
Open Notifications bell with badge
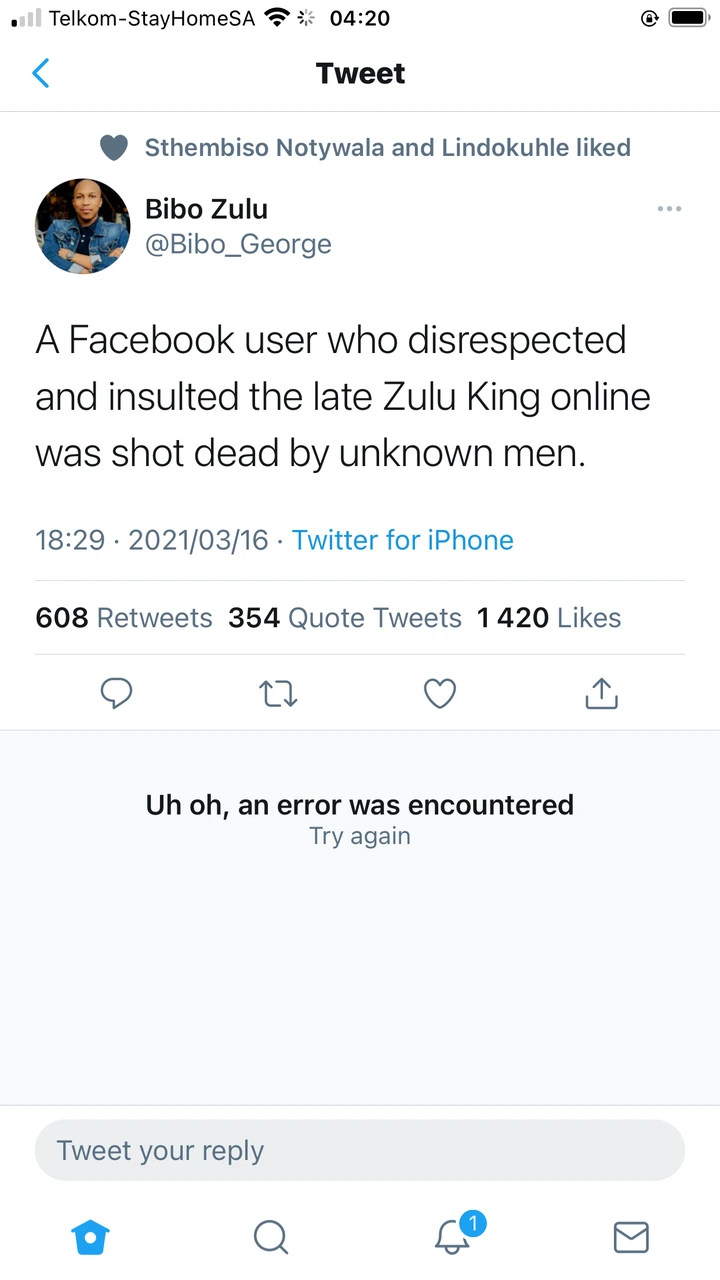pyautogui.click(x=453, y=1237)
